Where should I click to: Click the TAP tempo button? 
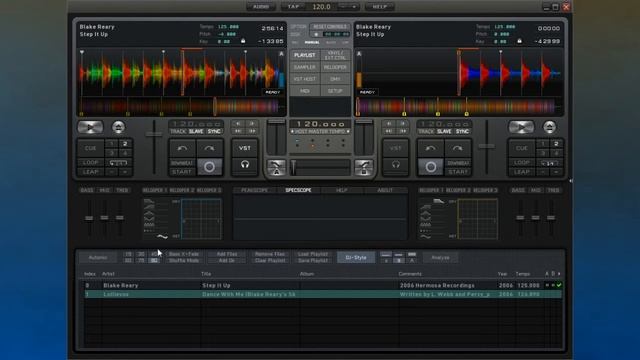[x=293, y=7]
